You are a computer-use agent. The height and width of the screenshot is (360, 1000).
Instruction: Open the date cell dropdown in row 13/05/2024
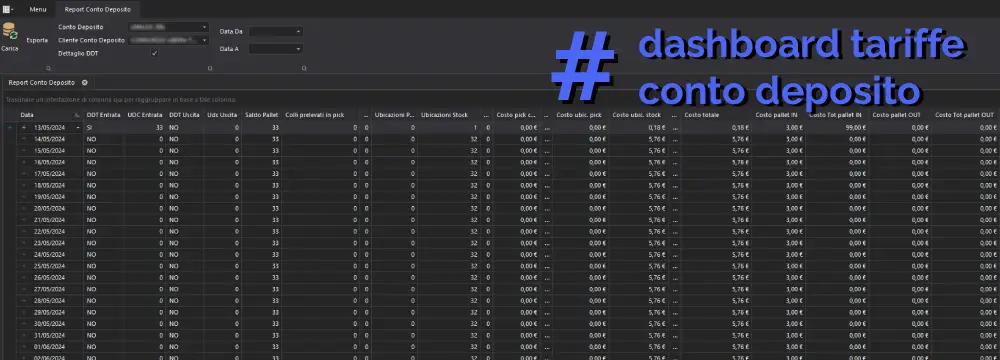[x=78, y=128]
